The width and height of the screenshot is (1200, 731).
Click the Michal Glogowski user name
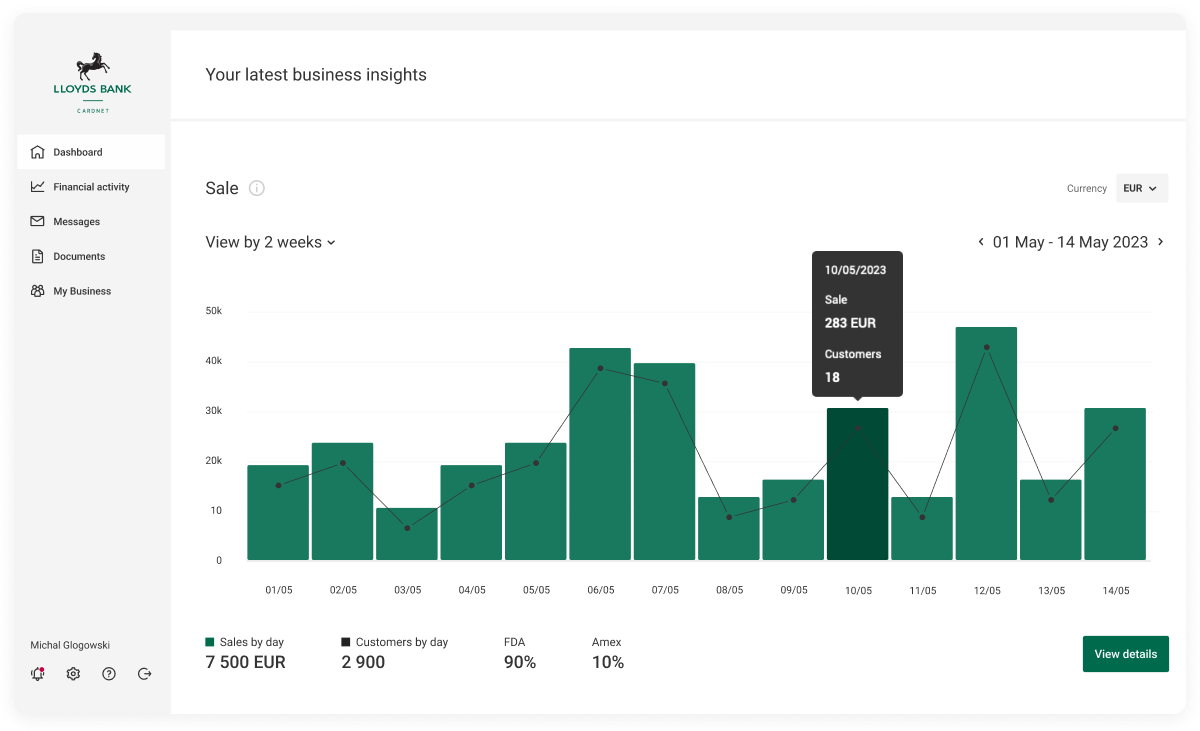tap(70, 646)
